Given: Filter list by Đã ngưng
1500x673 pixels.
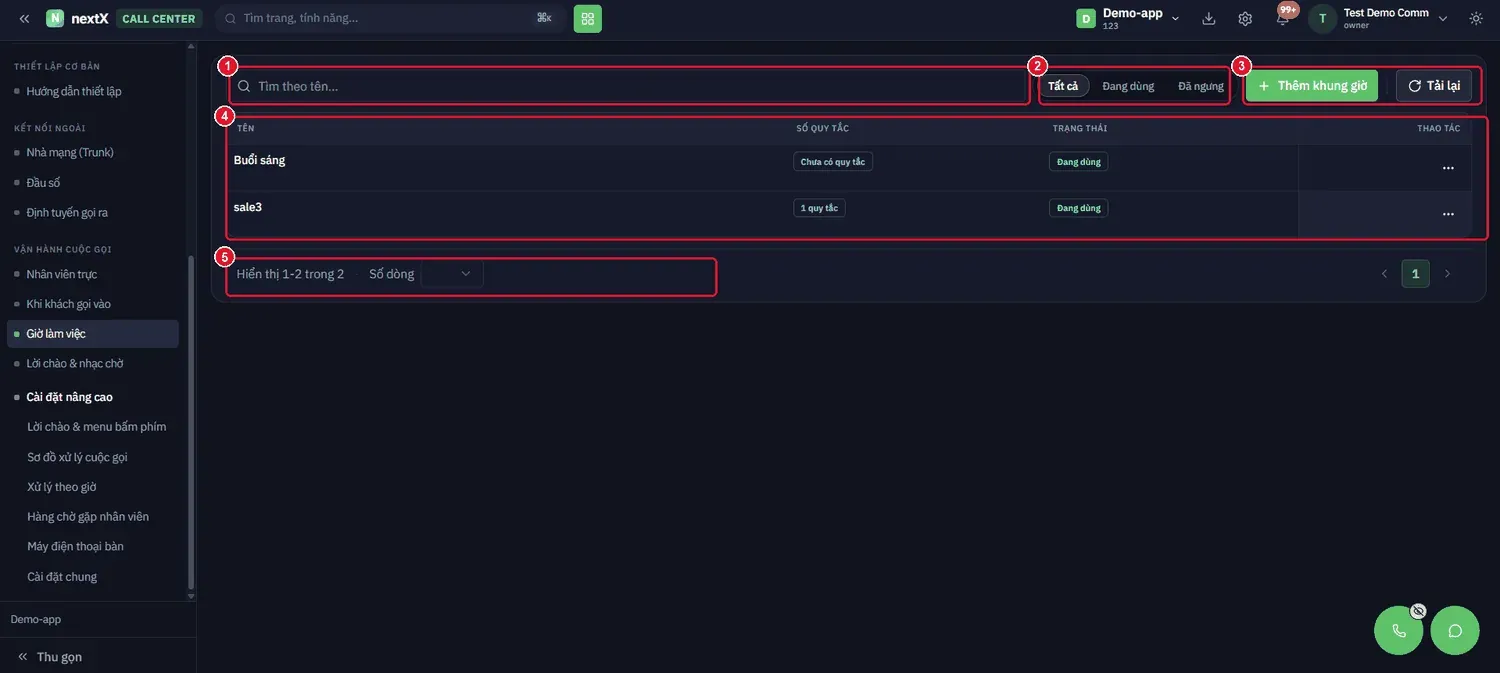Looking at the screenshot, I should pyautogui.click(x=1201, y=86).
